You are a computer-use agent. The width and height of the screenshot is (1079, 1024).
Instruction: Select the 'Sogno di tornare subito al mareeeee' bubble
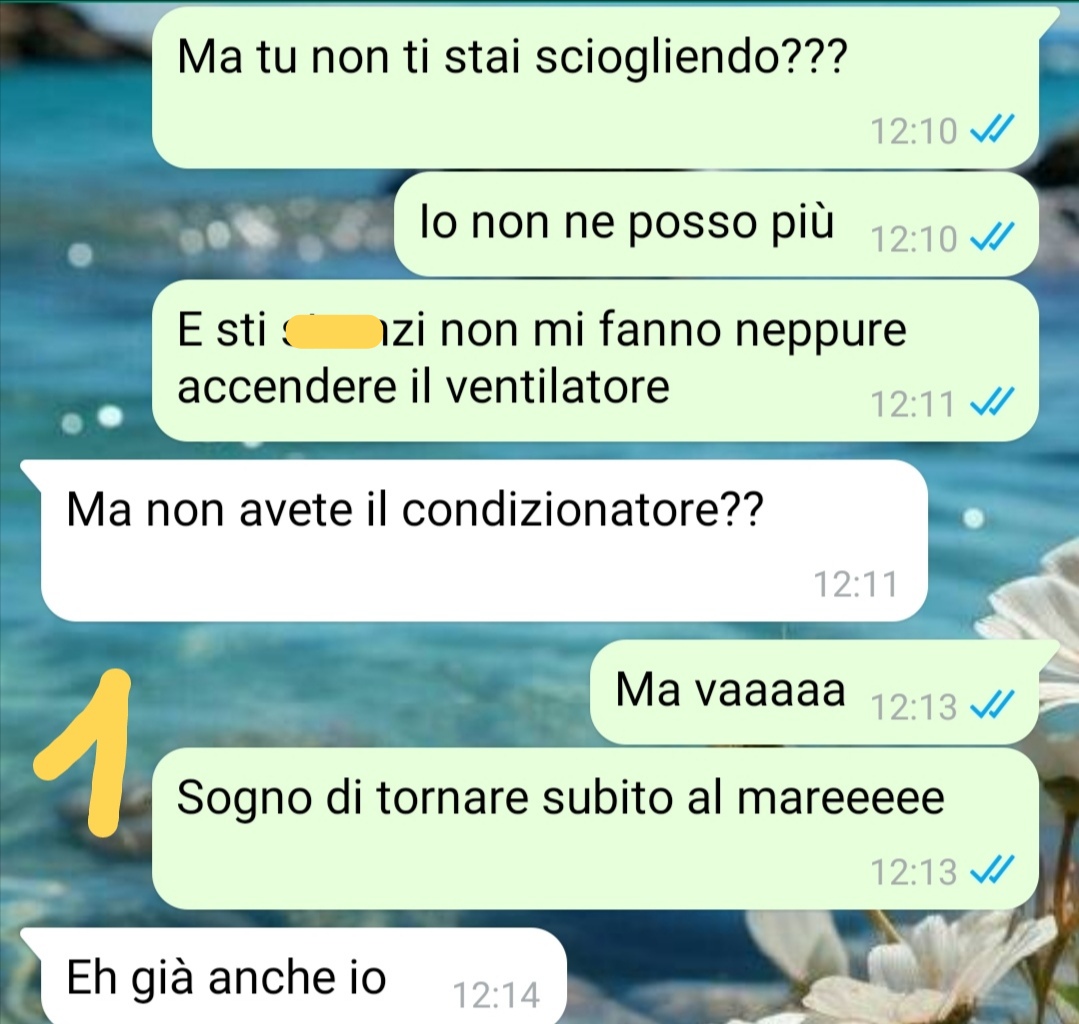pyautogui.click(x=595, y=829)
